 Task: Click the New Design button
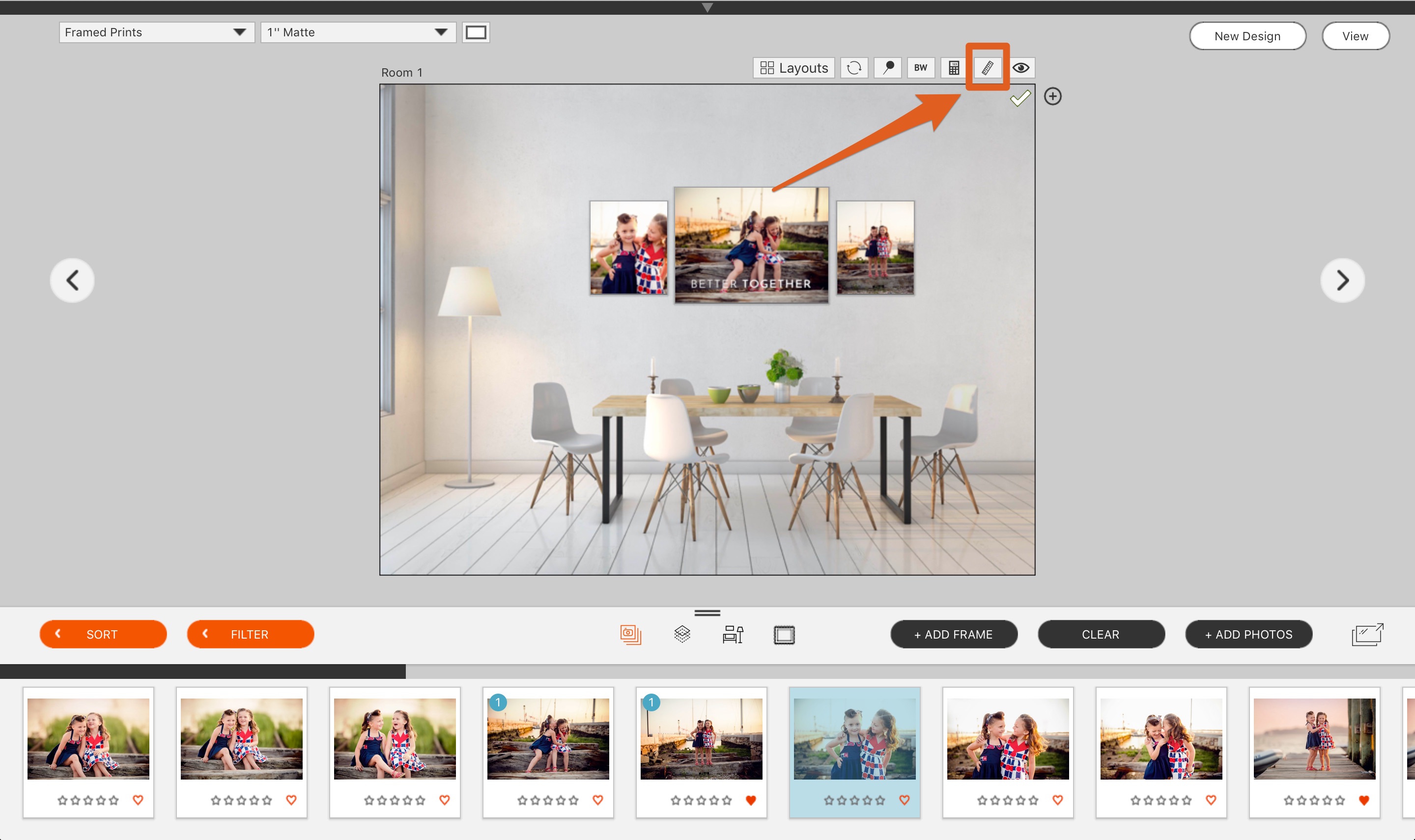coord(1247,36)
